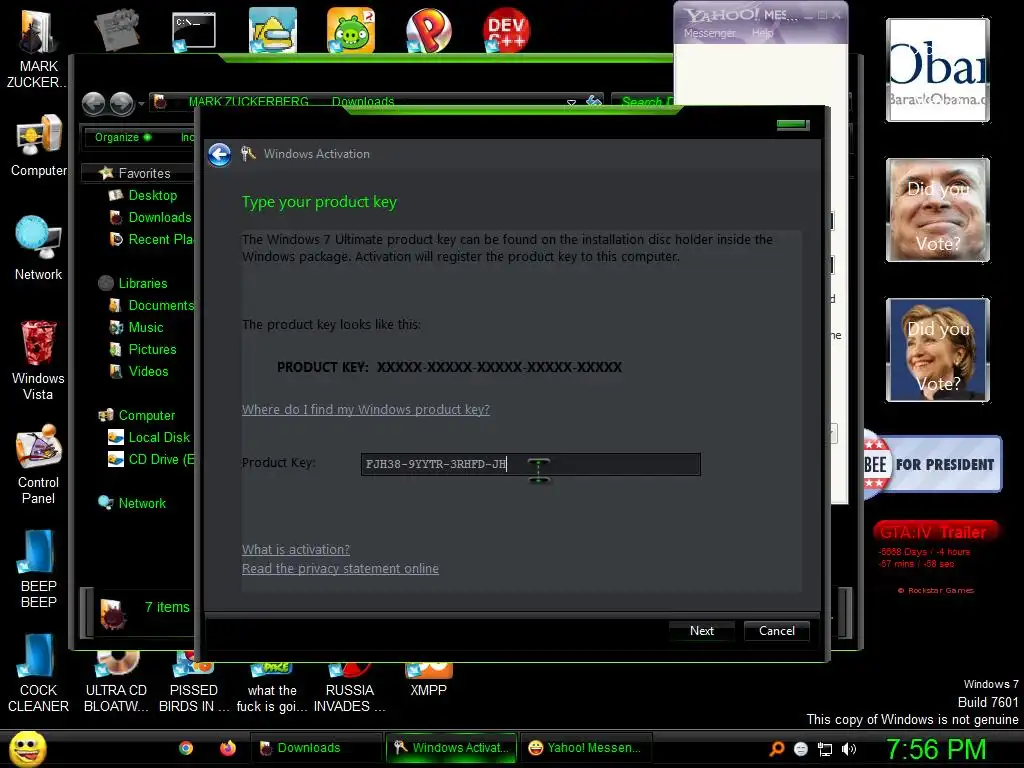Open the network tray icon
The image size is (1024, 768).
pos(825,749)
